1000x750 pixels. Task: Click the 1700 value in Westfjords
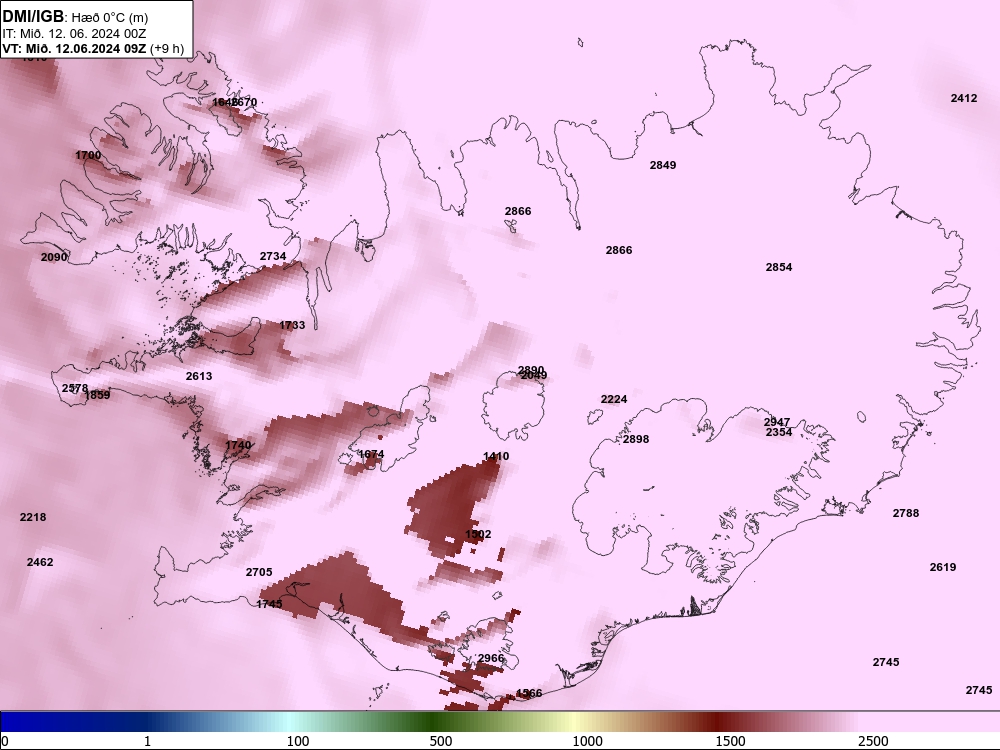[x=88, y=156]
